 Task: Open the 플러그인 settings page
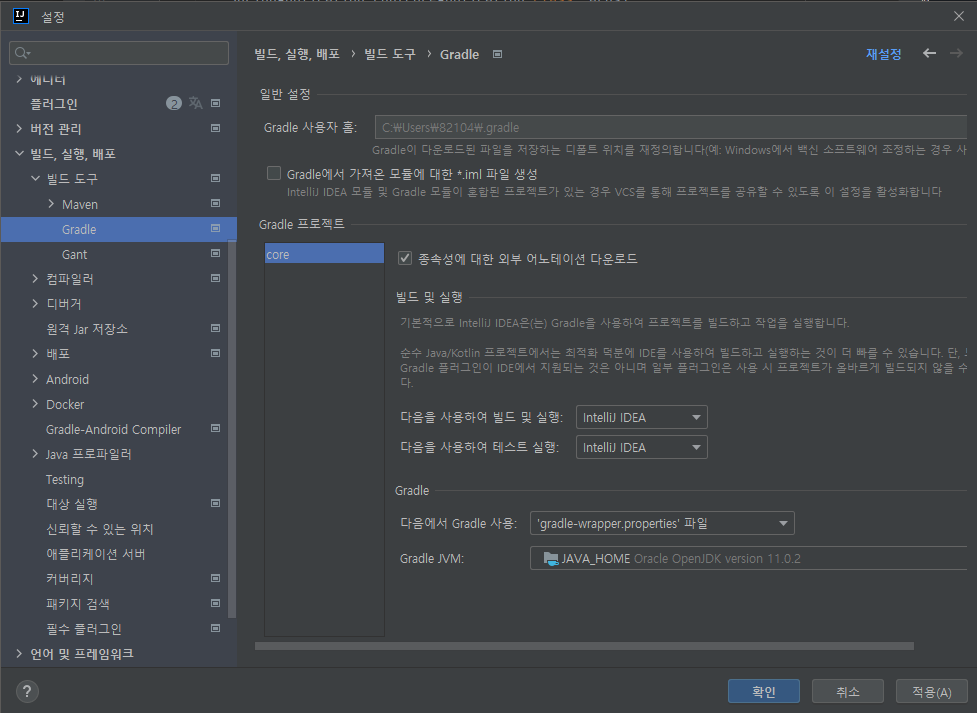pos(54,104)
